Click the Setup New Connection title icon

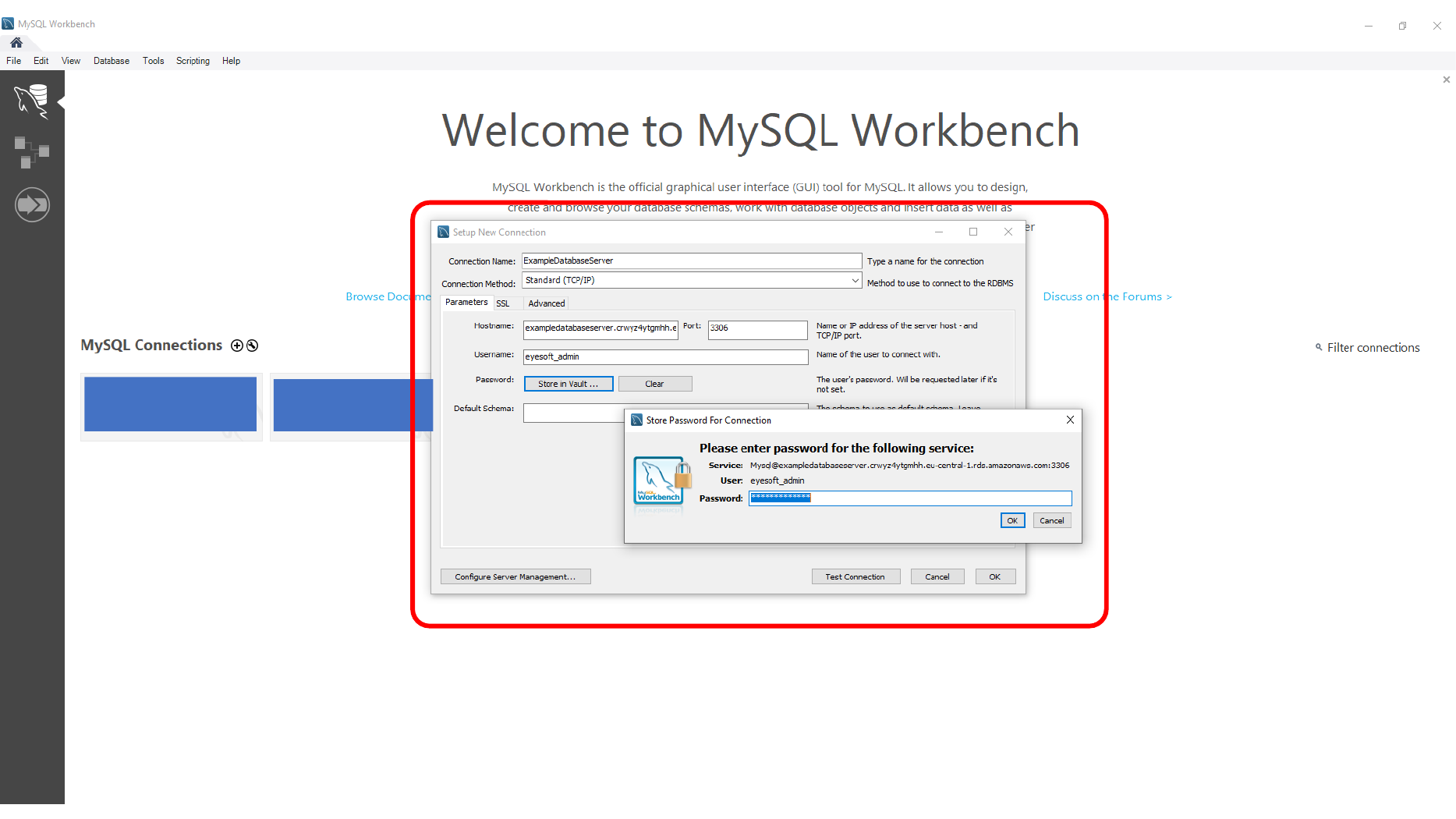point(444,232)
